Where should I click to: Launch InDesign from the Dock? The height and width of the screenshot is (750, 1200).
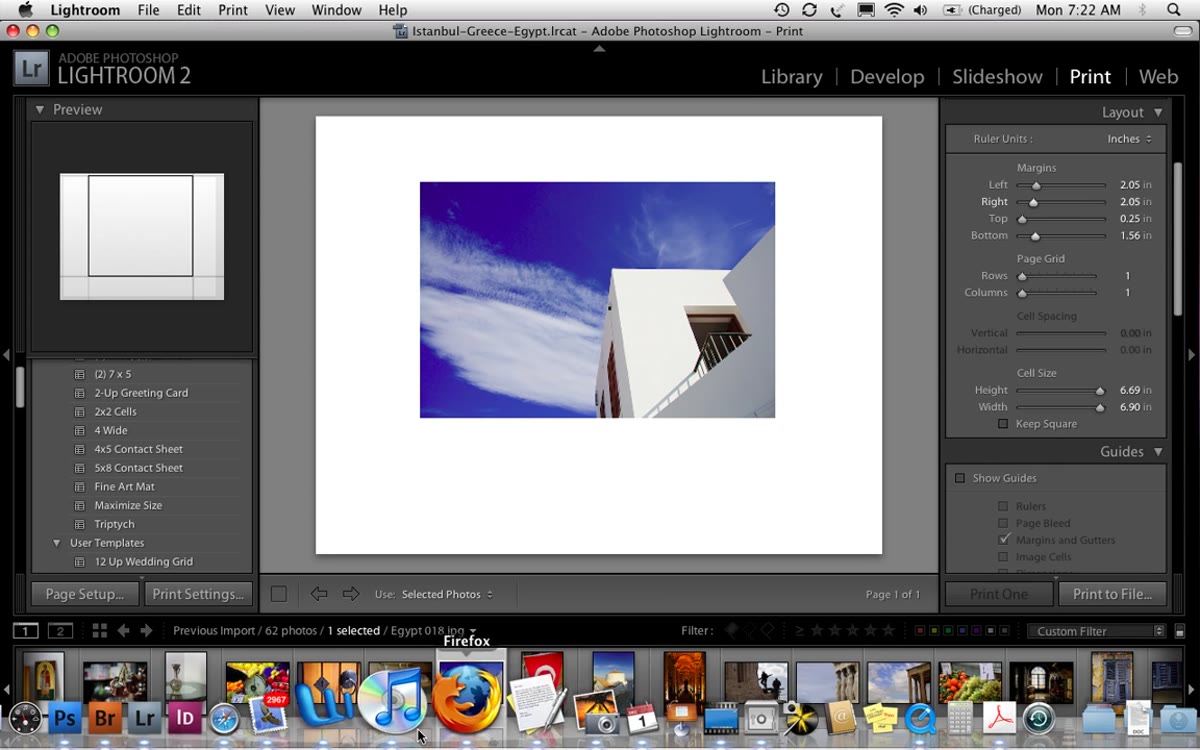(185, 717)
